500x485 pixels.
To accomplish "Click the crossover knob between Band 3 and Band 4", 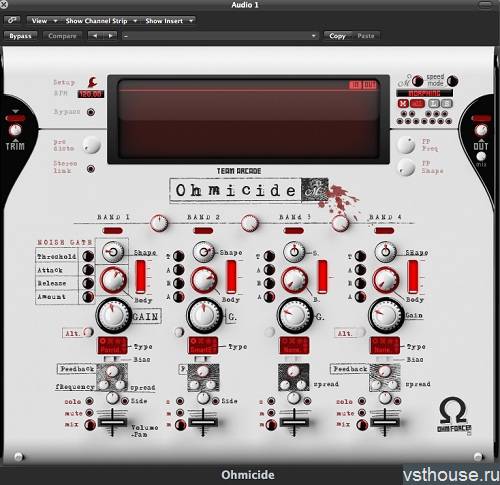I will (x=340, y=223).
